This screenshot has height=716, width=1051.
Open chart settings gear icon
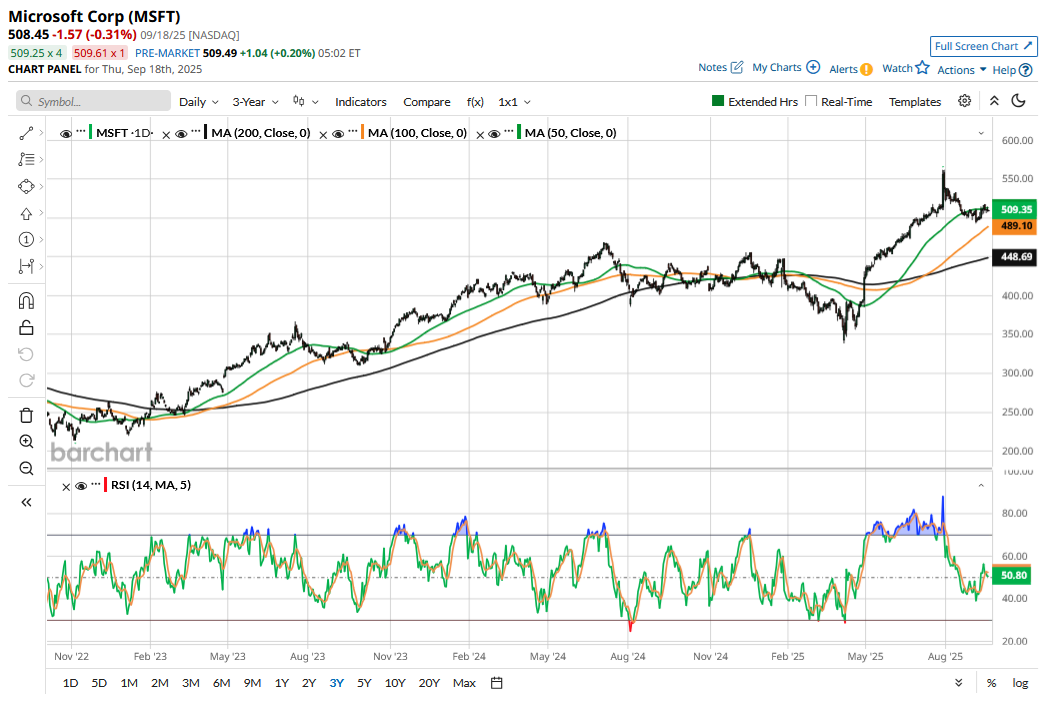(965, 101)
